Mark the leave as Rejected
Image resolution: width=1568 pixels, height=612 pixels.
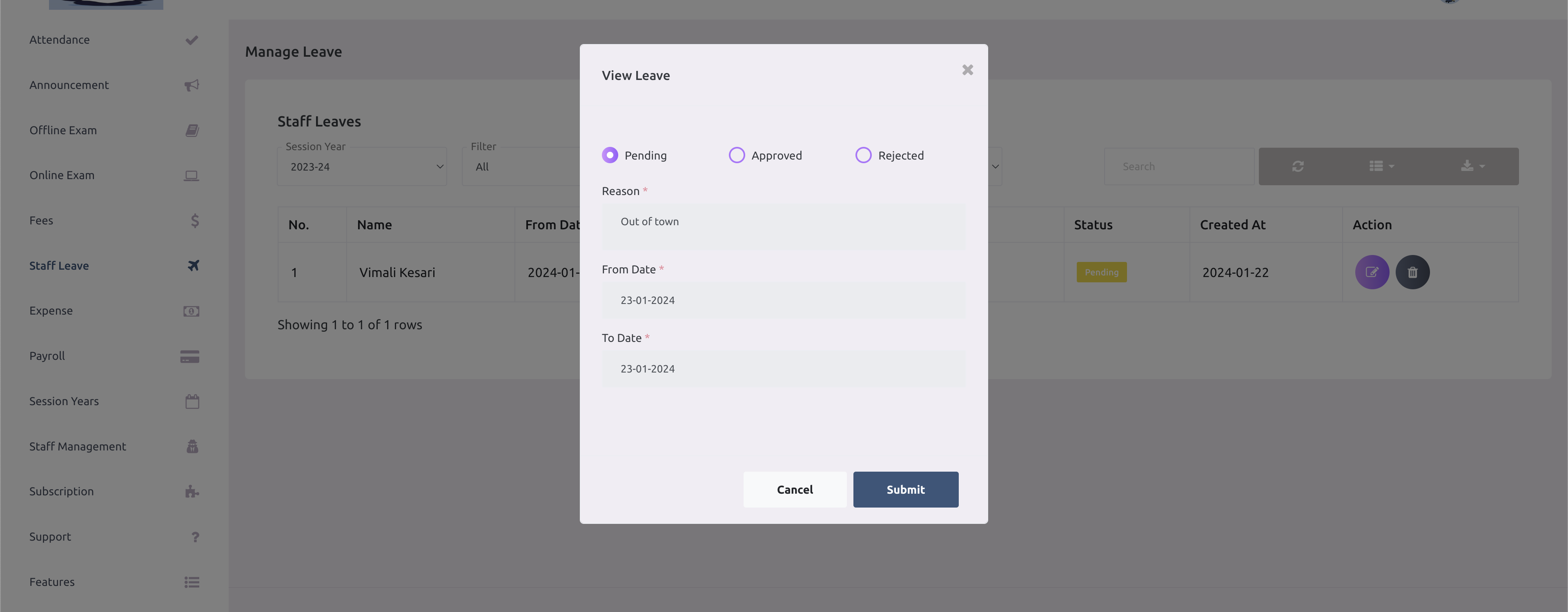point(863,155)
